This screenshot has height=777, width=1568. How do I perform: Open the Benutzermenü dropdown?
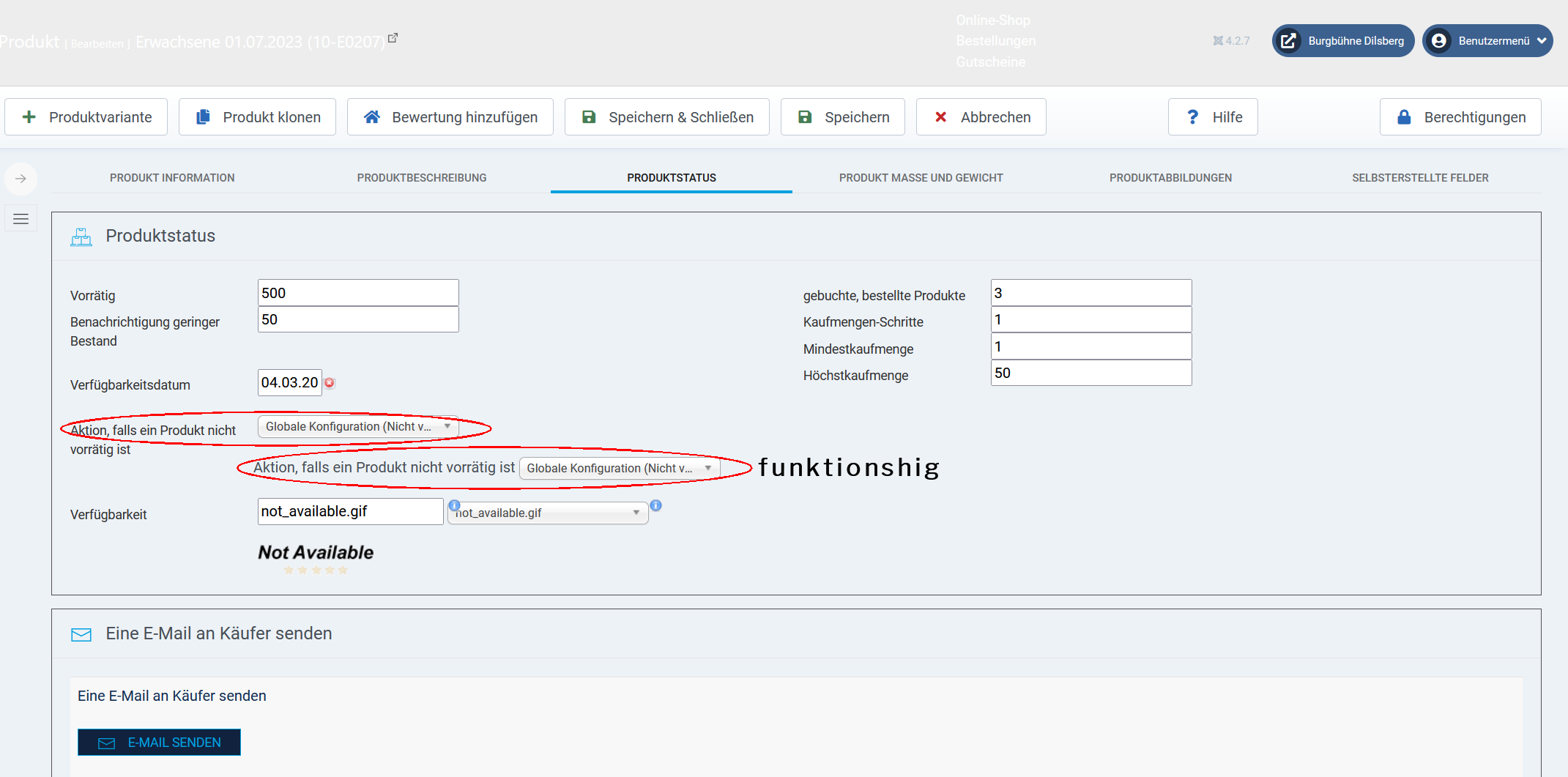point(1487,41)
